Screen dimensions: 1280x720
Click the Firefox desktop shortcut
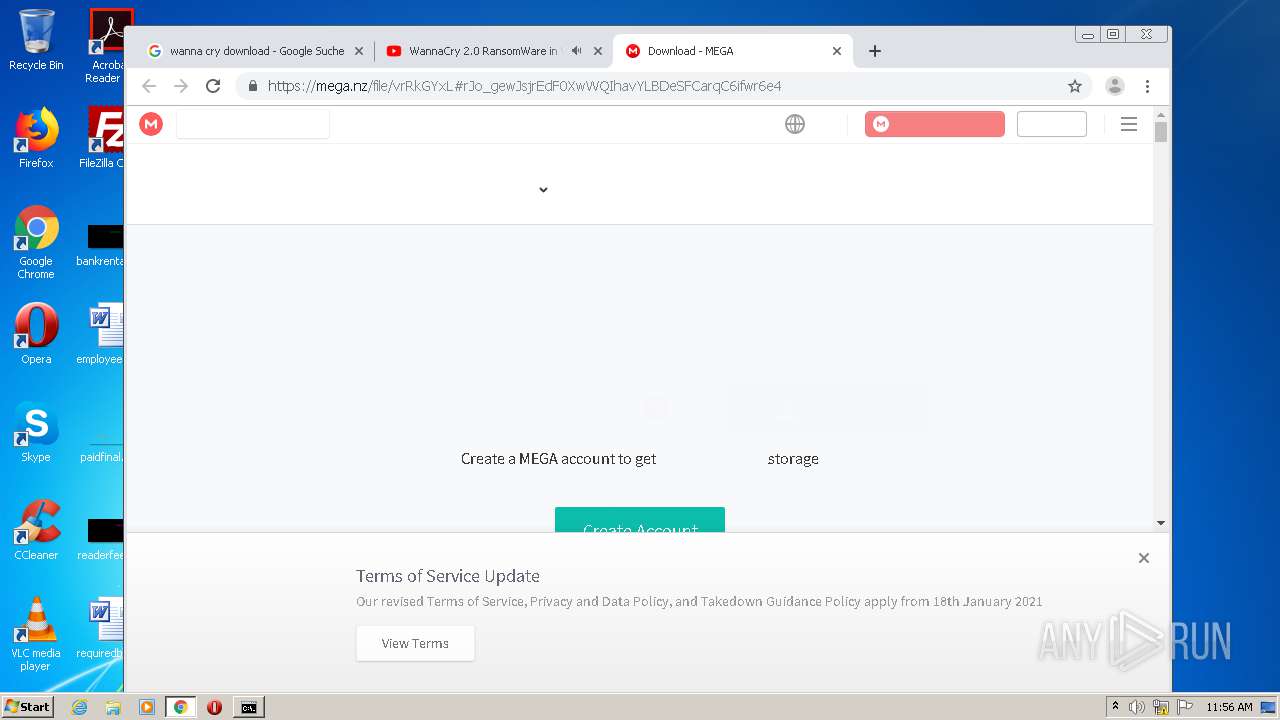point(36,138)
